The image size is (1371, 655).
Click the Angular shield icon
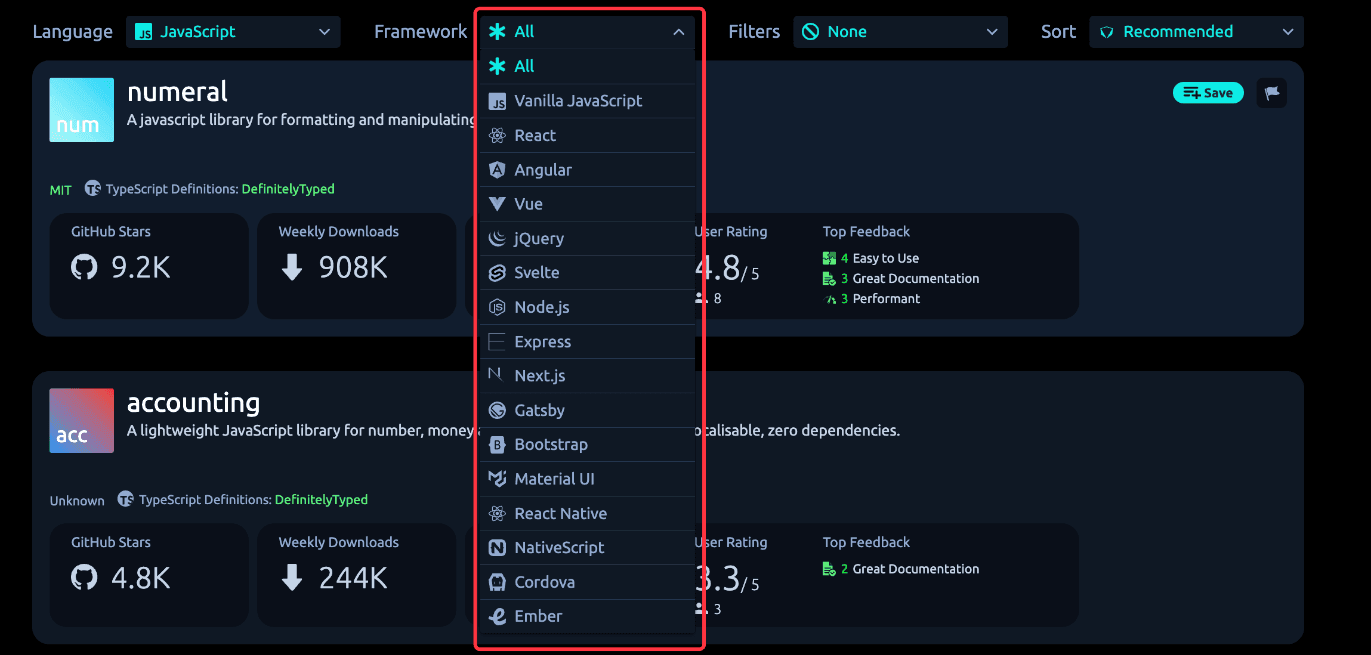click(497, 170)
